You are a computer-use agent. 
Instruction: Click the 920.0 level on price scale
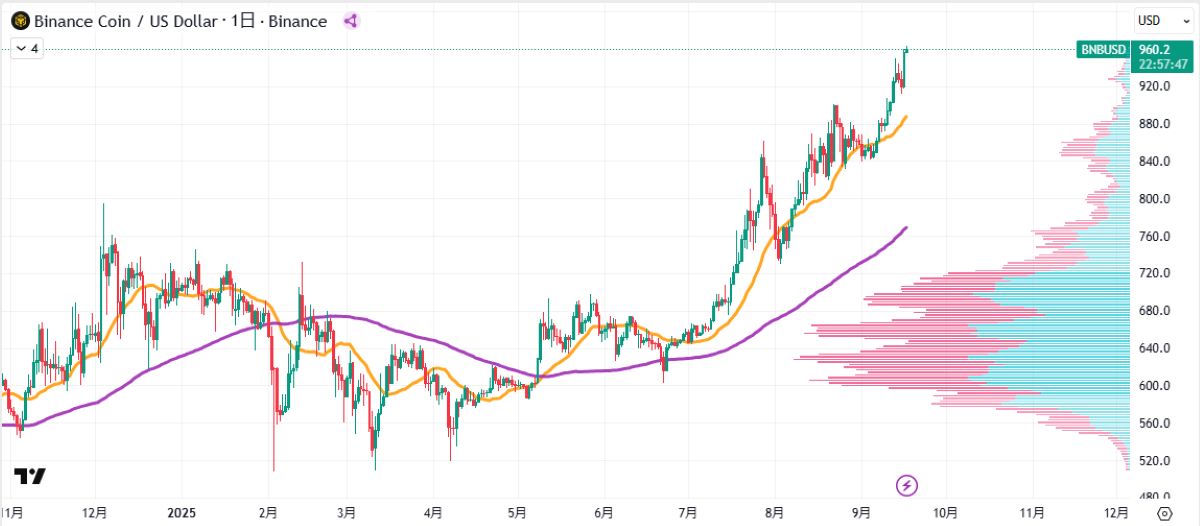[x=1155, y=87]
